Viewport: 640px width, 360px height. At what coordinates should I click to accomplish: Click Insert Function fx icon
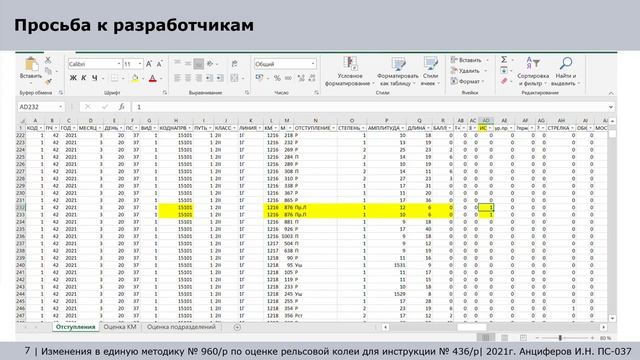point(122,107)
